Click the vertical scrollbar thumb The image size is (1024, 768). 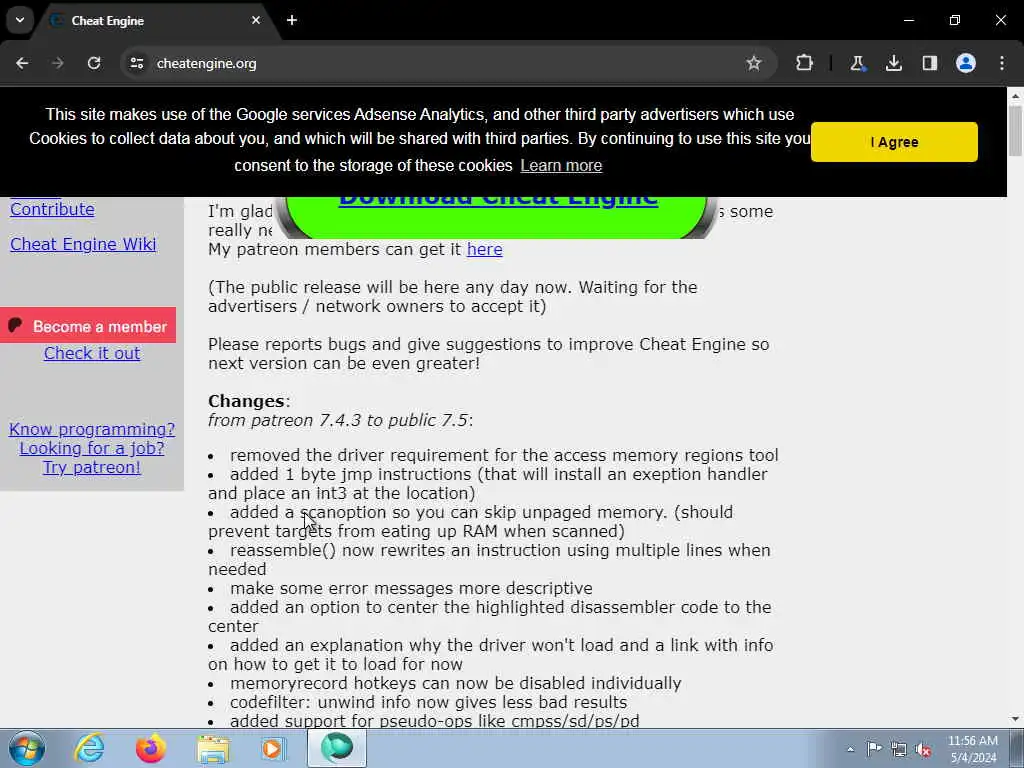pyautogui.click(x=1016, y=131)
